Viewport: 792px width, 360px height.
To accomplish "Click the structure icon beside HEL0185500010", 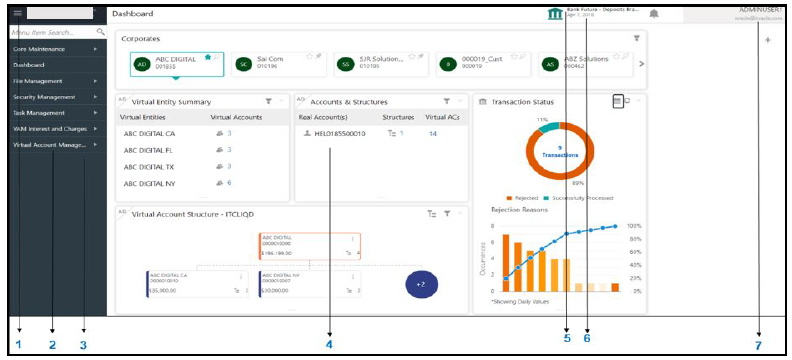I will pos(392,134).
